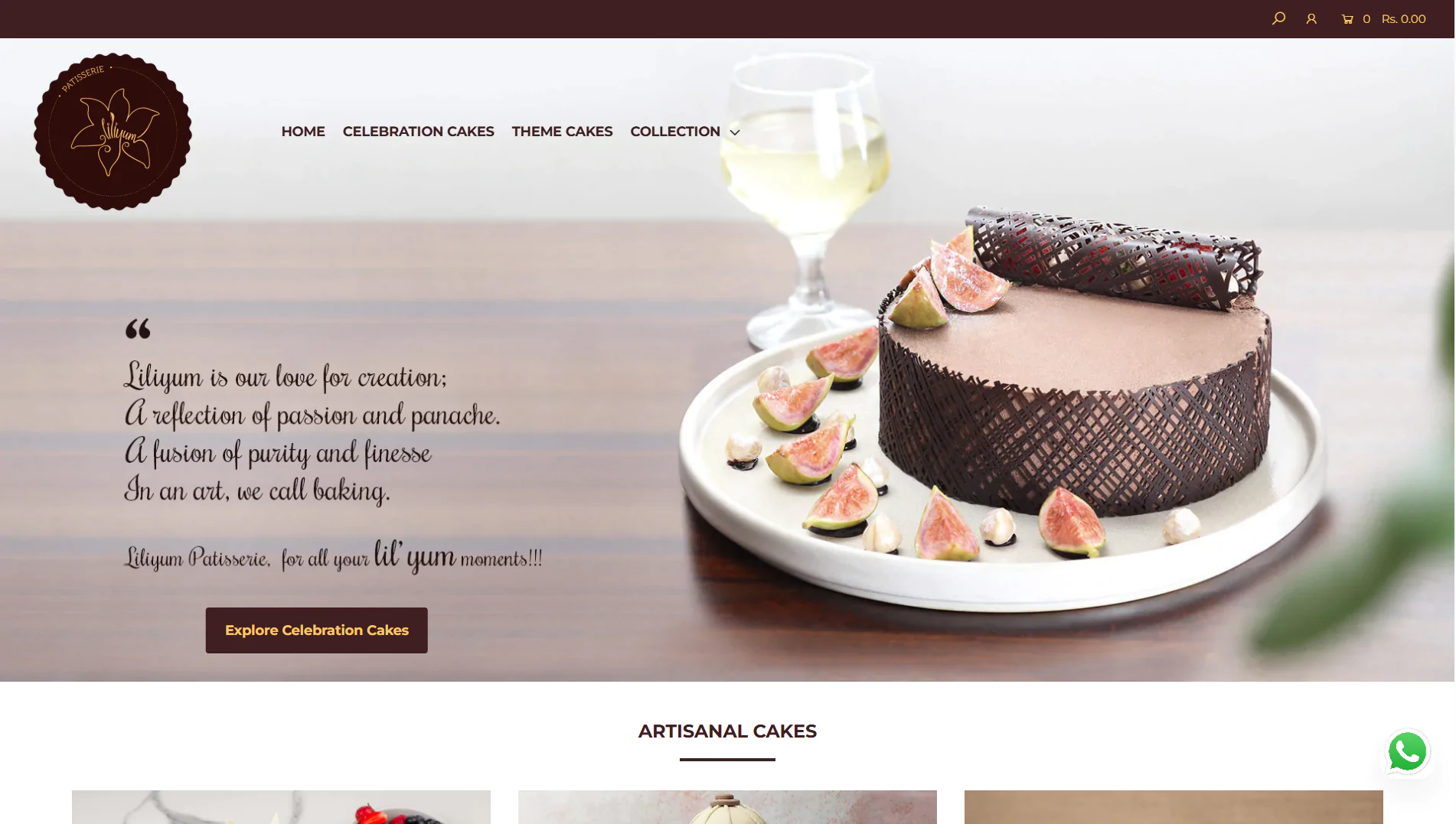Screen dimensions: 1456x824
Task: Open the user account icon
Action: 1311,18
